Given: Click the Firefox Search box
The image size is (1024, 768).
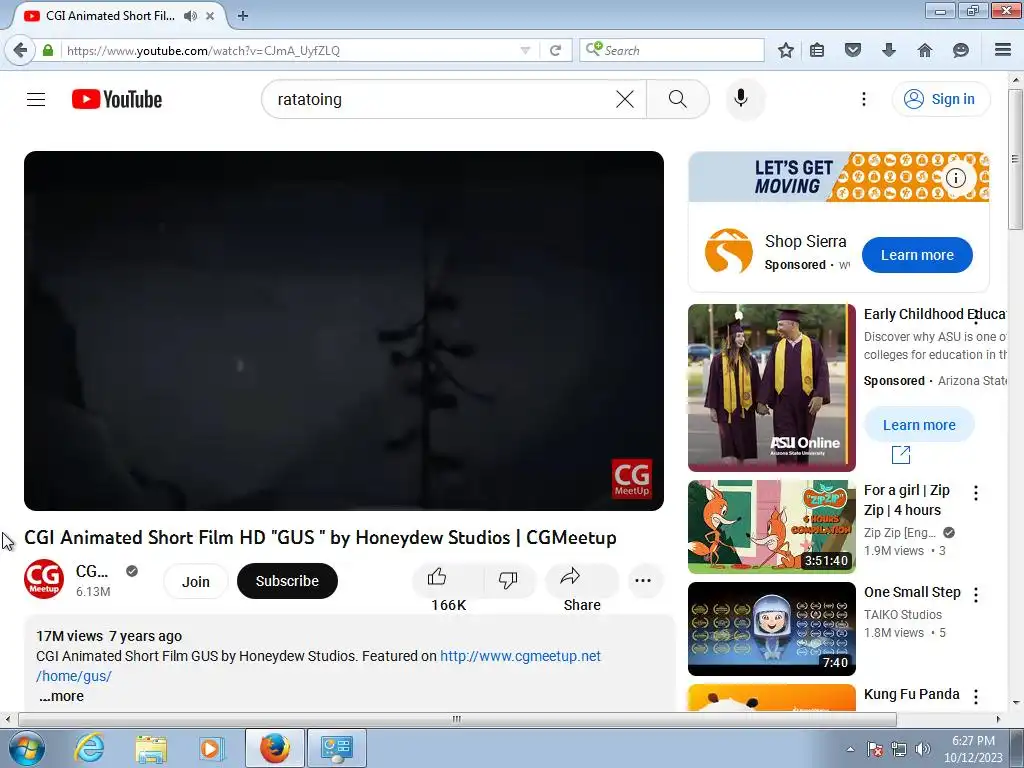Looking at the screenshot, I should click(x=672, y=50).
